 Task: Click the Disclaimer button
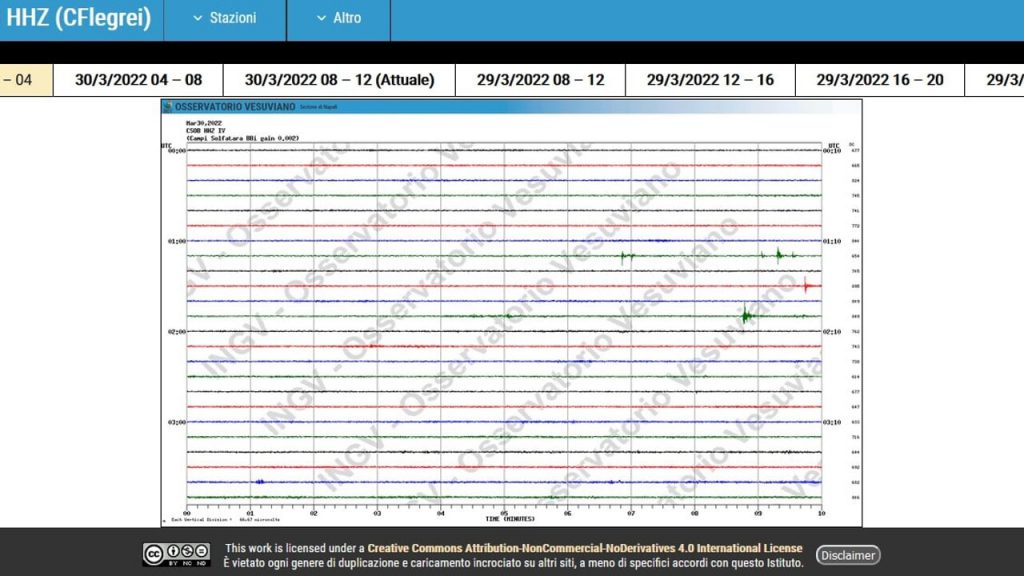coord(848,555)
